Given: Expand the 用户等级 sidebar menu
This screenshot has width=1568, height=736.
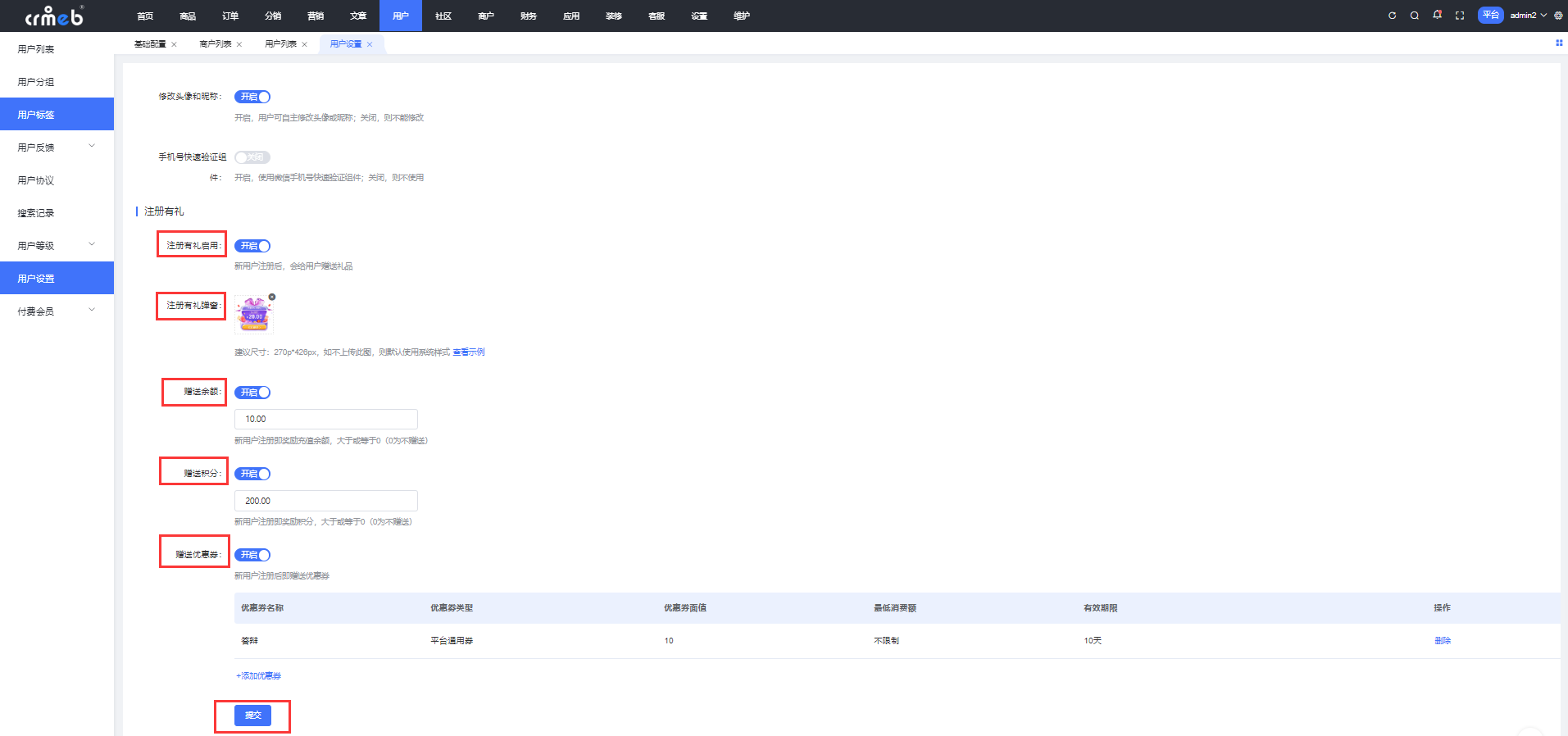Looking at the screenshot, I should click(57, 246).
